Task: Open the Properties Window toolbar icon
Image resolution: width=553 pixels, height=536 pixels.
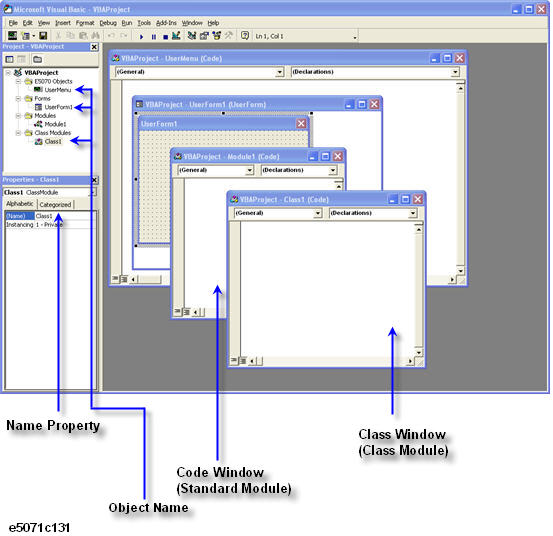Action: click(x=204, y=36)
